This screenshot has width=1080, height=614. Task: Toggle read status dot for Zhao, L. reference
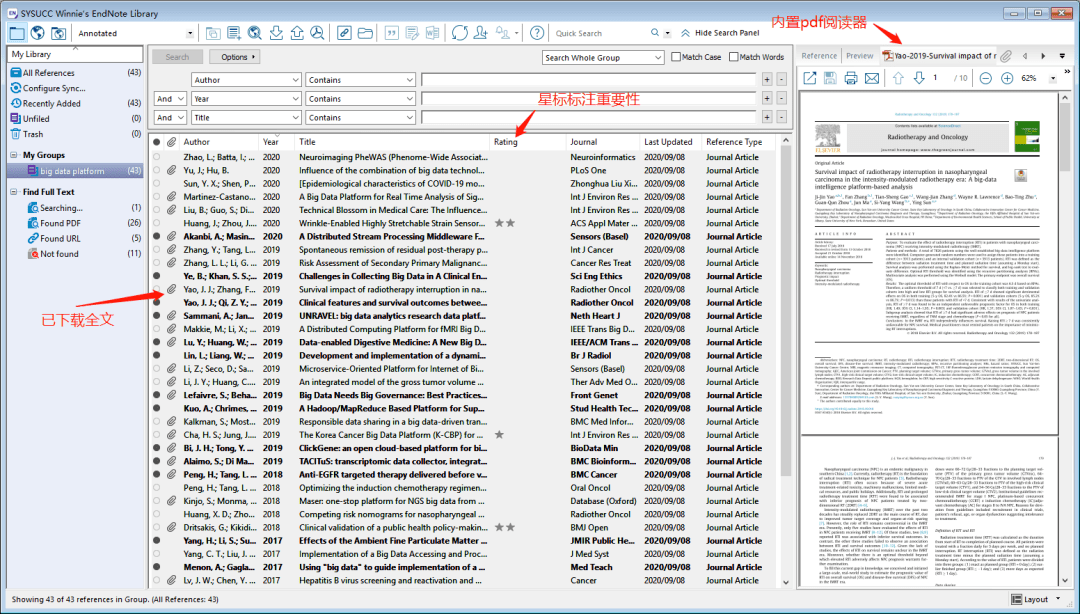[x=156, y=157]
